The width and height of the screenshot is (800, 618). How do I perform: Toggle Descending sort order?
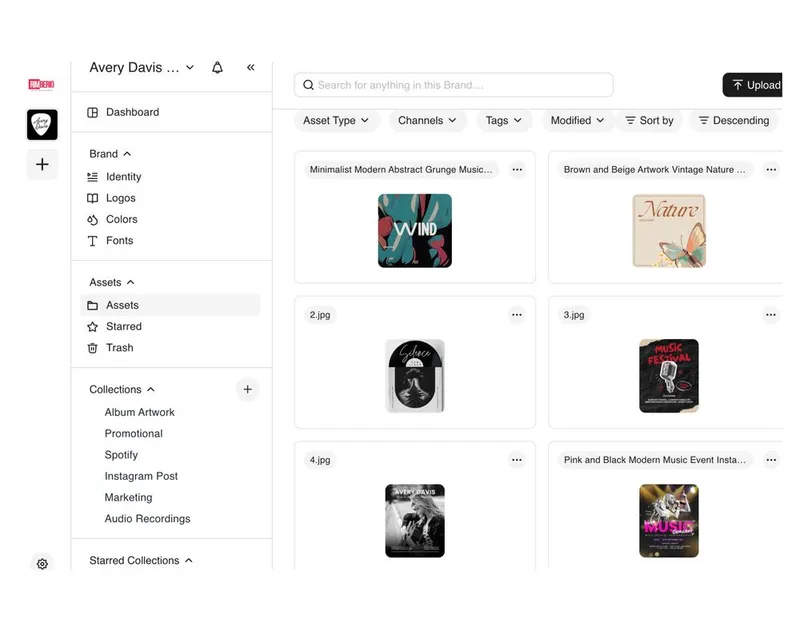tap(733, 120)
